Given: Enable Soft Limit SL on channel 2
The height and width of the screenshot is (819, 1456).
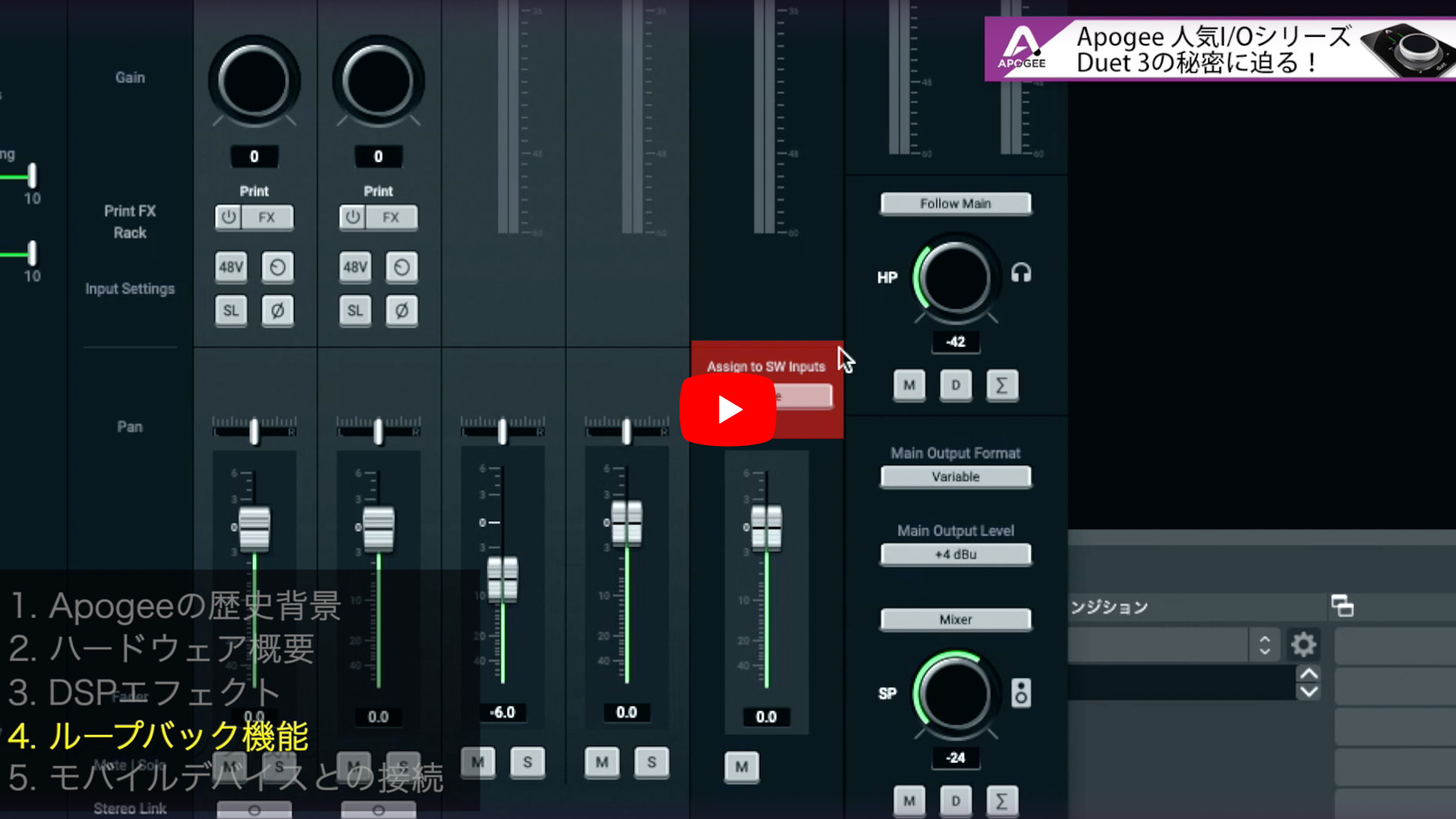Looking at the screenshot, I should pyautogui.click(x=355, y=311).
